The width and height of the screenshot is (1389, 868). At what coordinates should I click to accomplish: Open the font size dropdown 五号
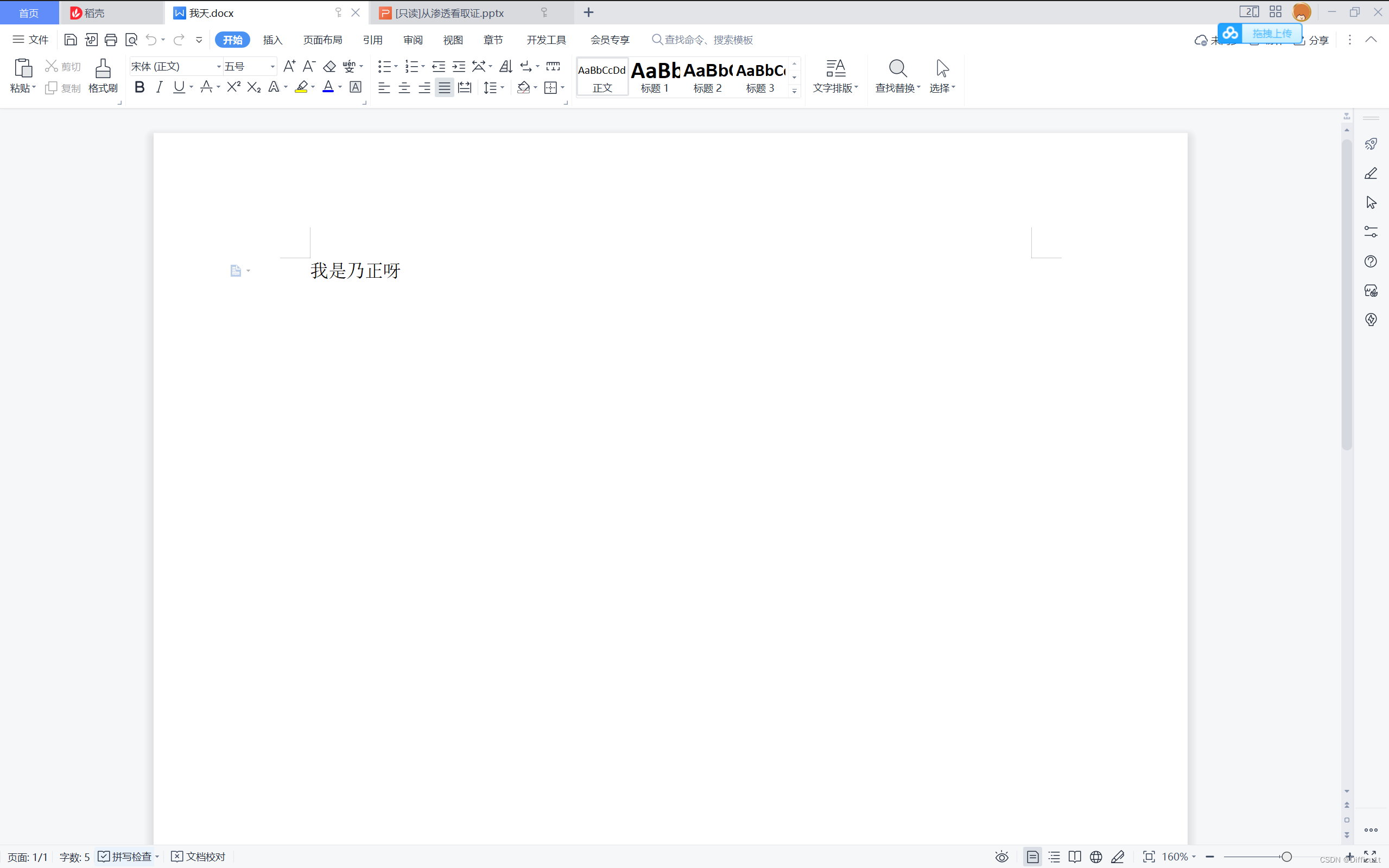pos(272,67)
